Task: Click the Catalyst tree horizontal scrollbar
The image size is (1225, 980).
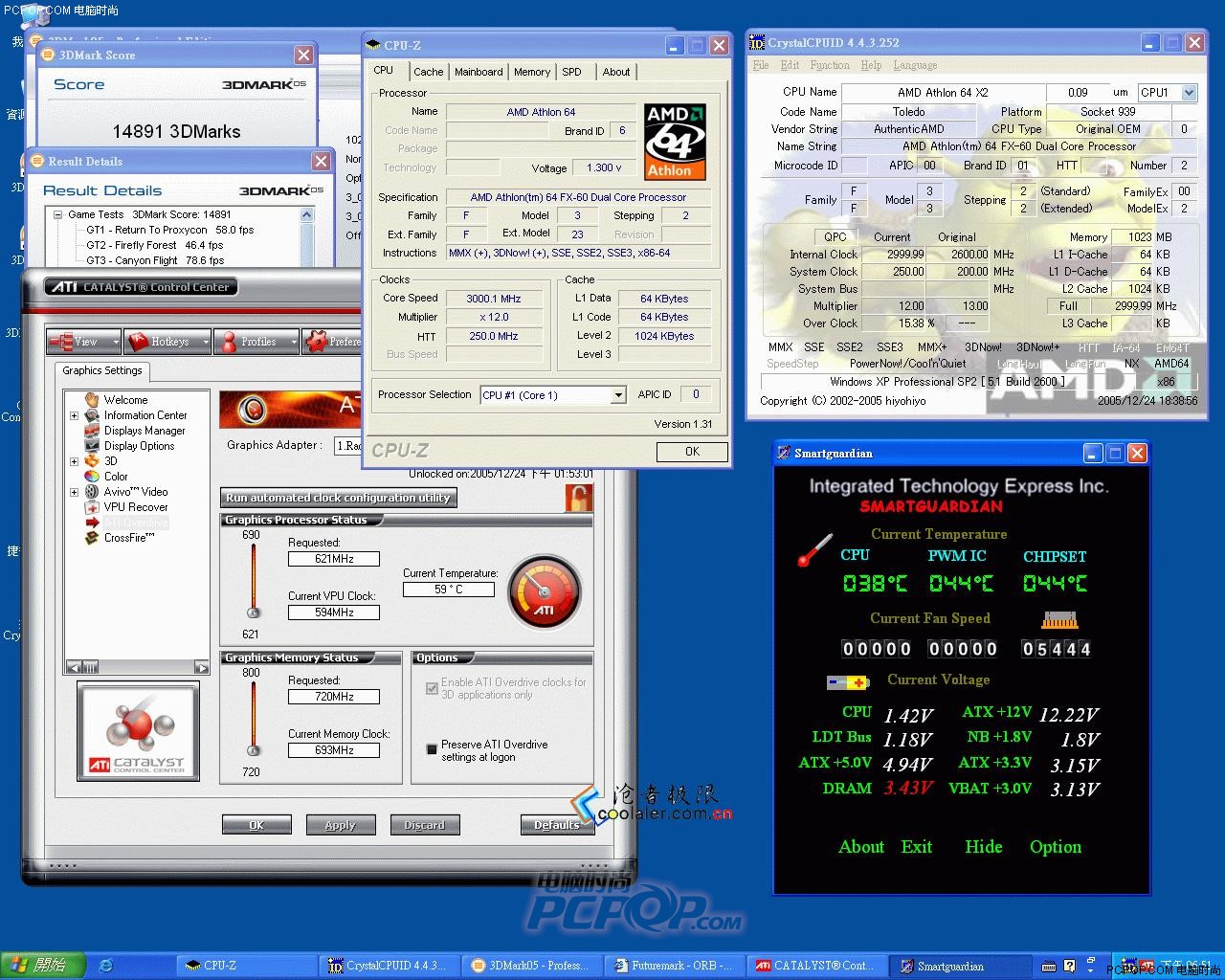Action: 137,667
